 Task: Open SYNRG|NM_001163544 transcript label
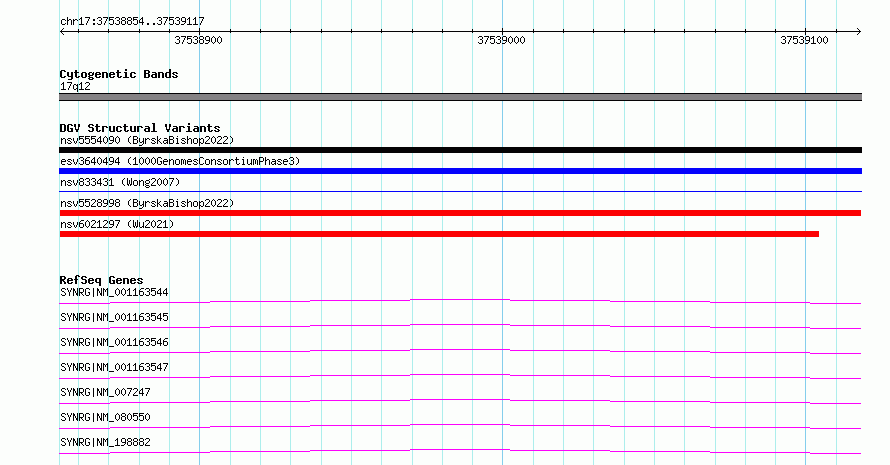pyautogui.click(x=114, y=292)
